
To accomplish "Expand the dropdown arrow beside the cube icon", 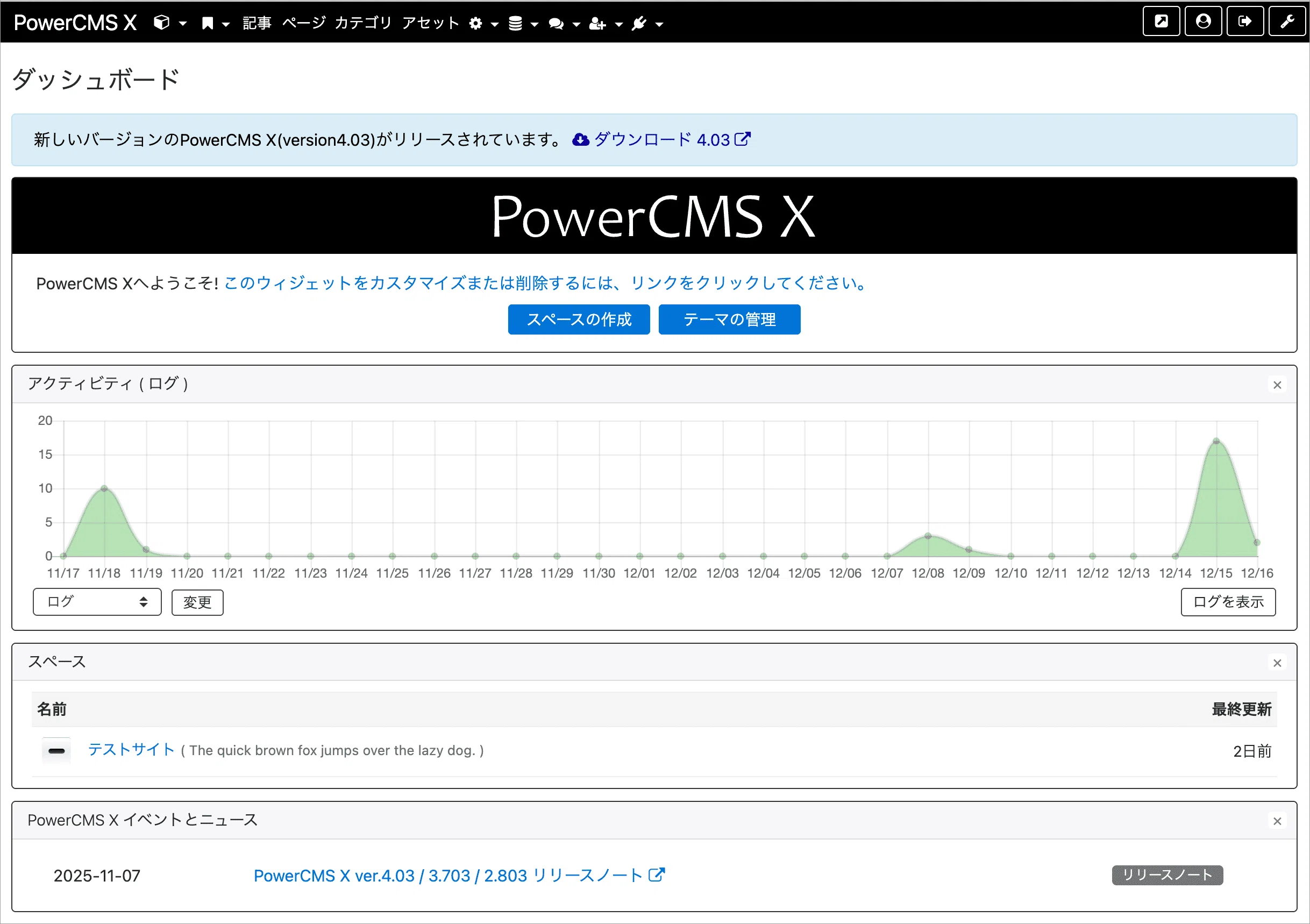I will click(183, 24).
